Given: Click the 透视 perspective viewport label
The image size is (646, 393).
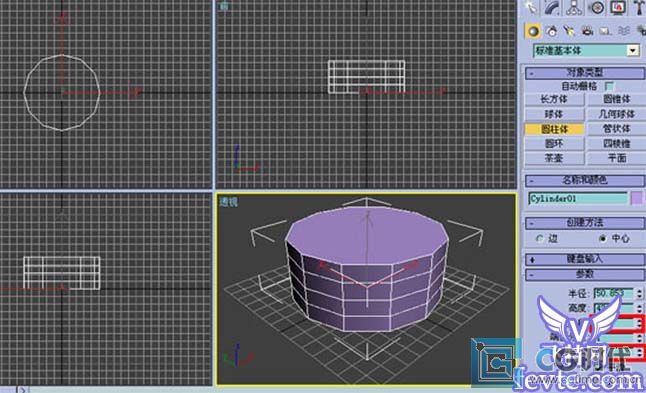Looking at the screenshot, I should tap(228, 202).
